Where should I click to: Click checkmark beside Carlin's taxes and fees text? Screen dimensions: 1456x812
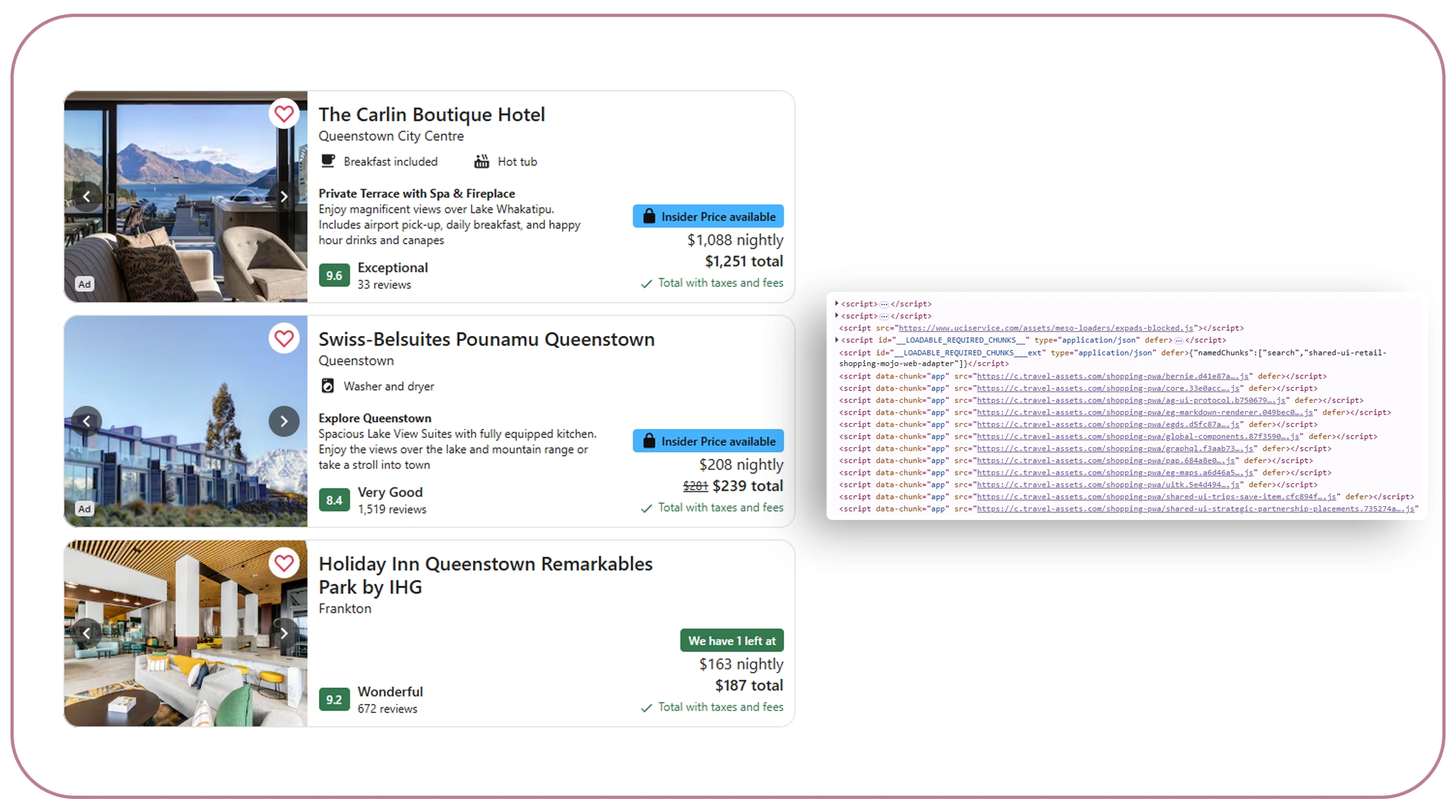[646, 283]
